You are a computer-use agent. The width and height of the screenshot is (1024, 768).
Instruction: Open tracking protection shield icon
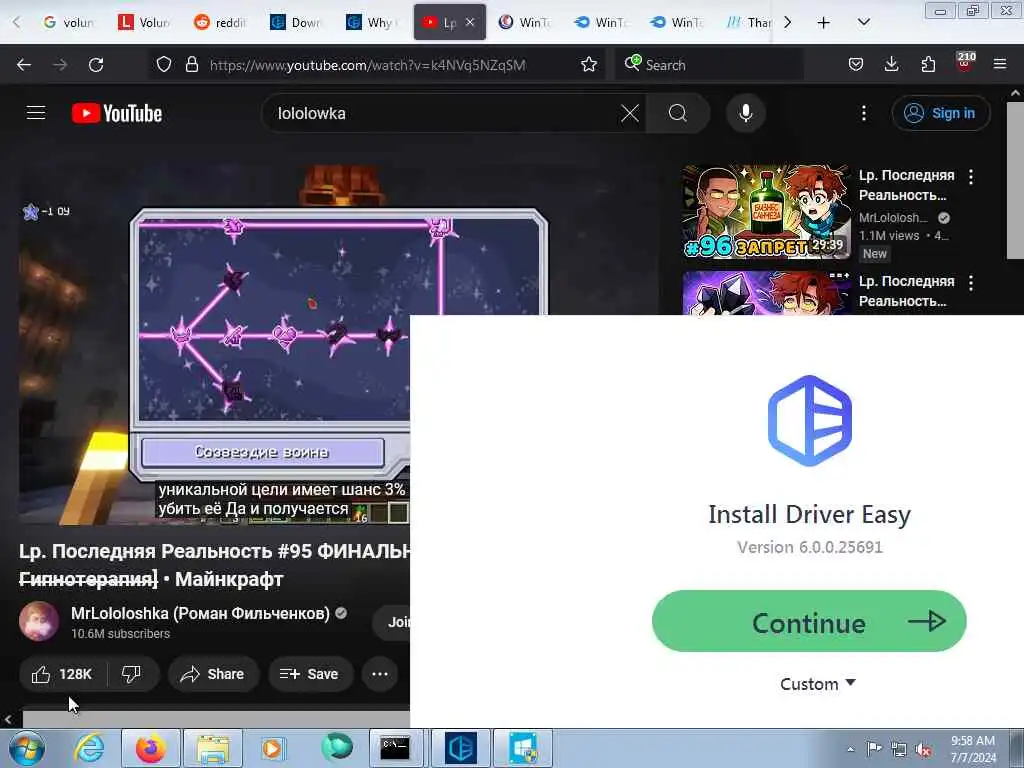click(164, 65)
